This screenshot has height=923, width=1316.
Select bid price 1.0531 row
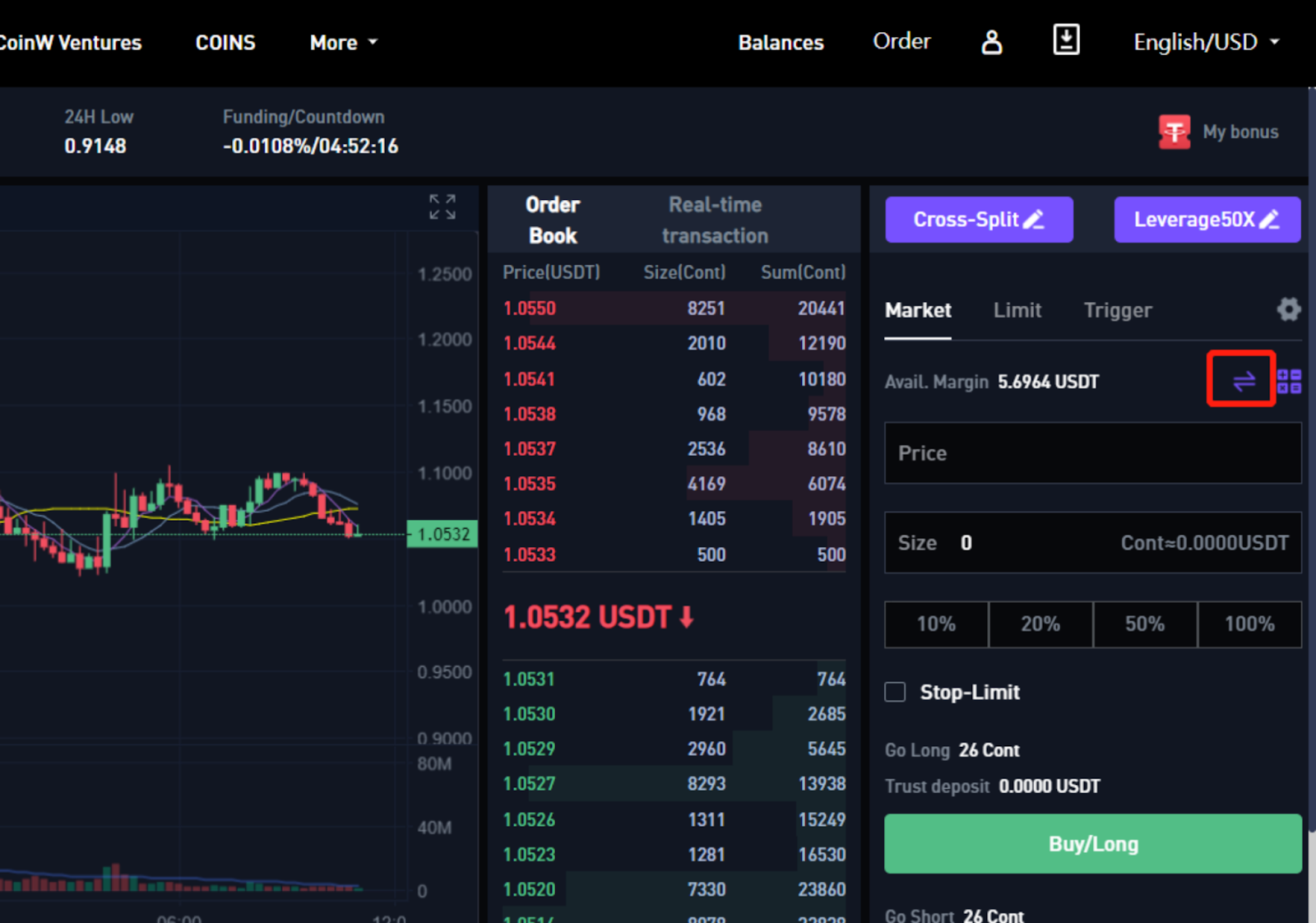[x=674, y=679]
